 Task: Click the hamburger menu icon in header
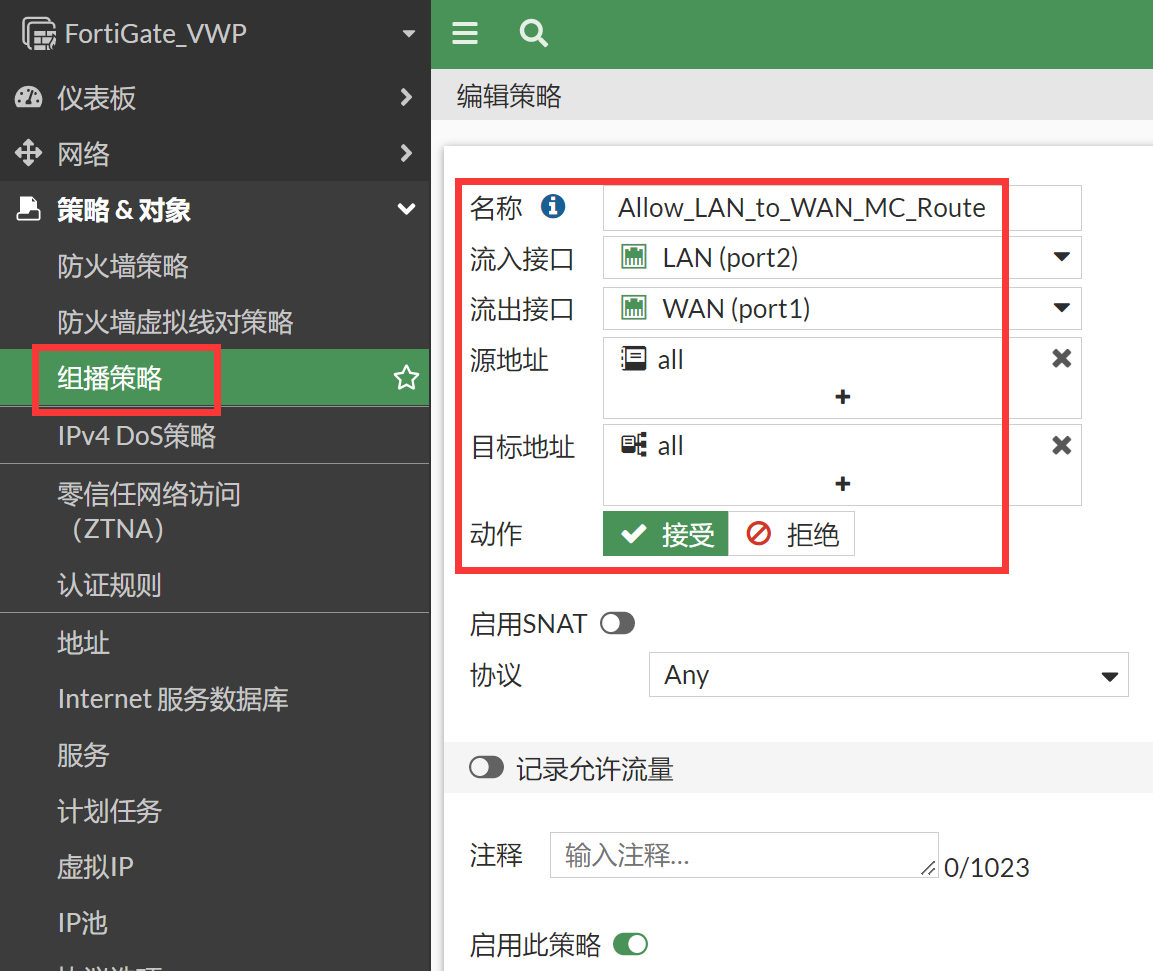pyautogui.click(x=465, y=34)
